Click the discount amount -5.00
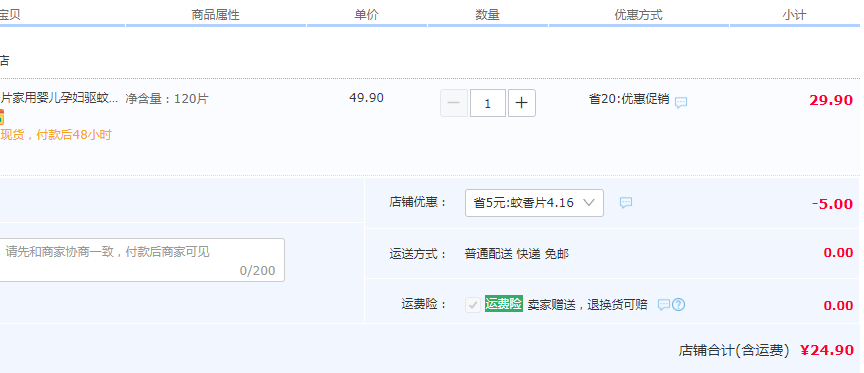864x373 pixels. pos(833,204)
